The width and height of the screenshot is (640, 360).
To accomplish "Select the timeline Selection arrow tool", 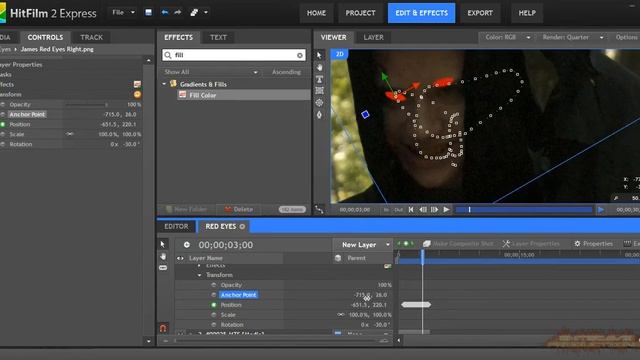I will (x=163, y=244).
